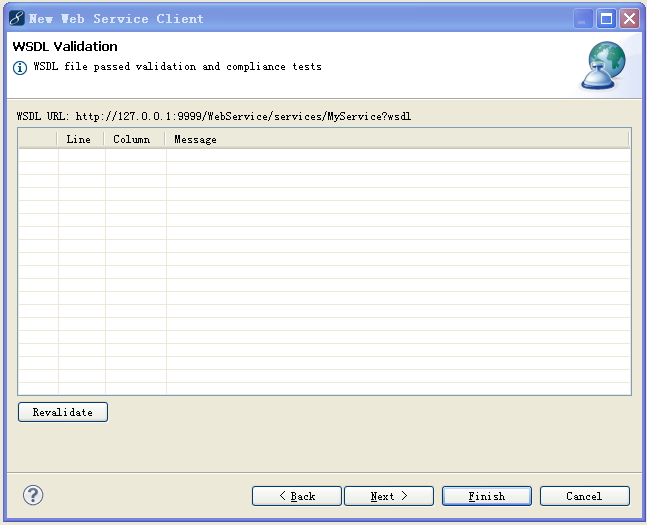Close the New Web Service Client window
Screen dimensions: 647x525
click(629, 19)
